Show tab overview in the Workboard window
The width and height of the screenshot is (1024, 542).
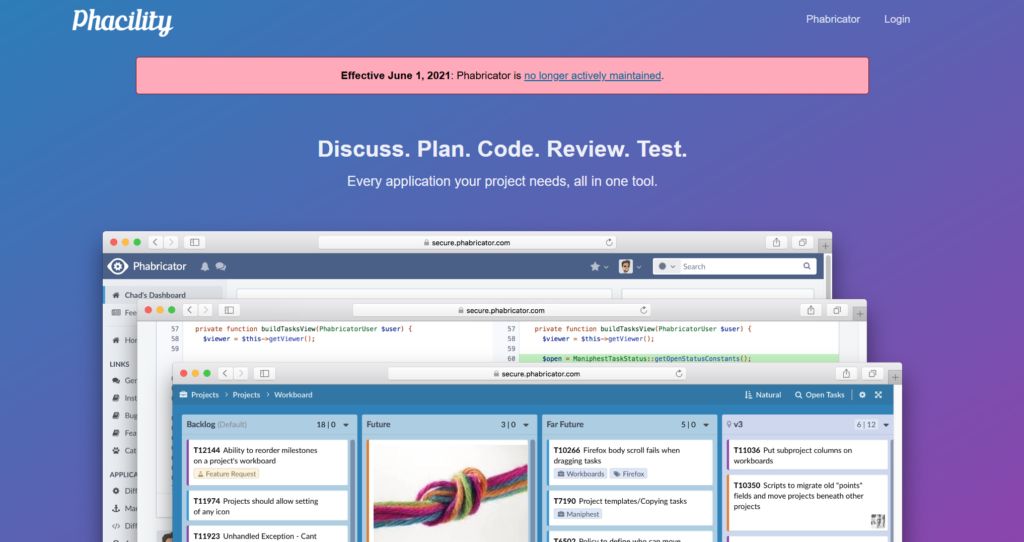pos(872,374)
